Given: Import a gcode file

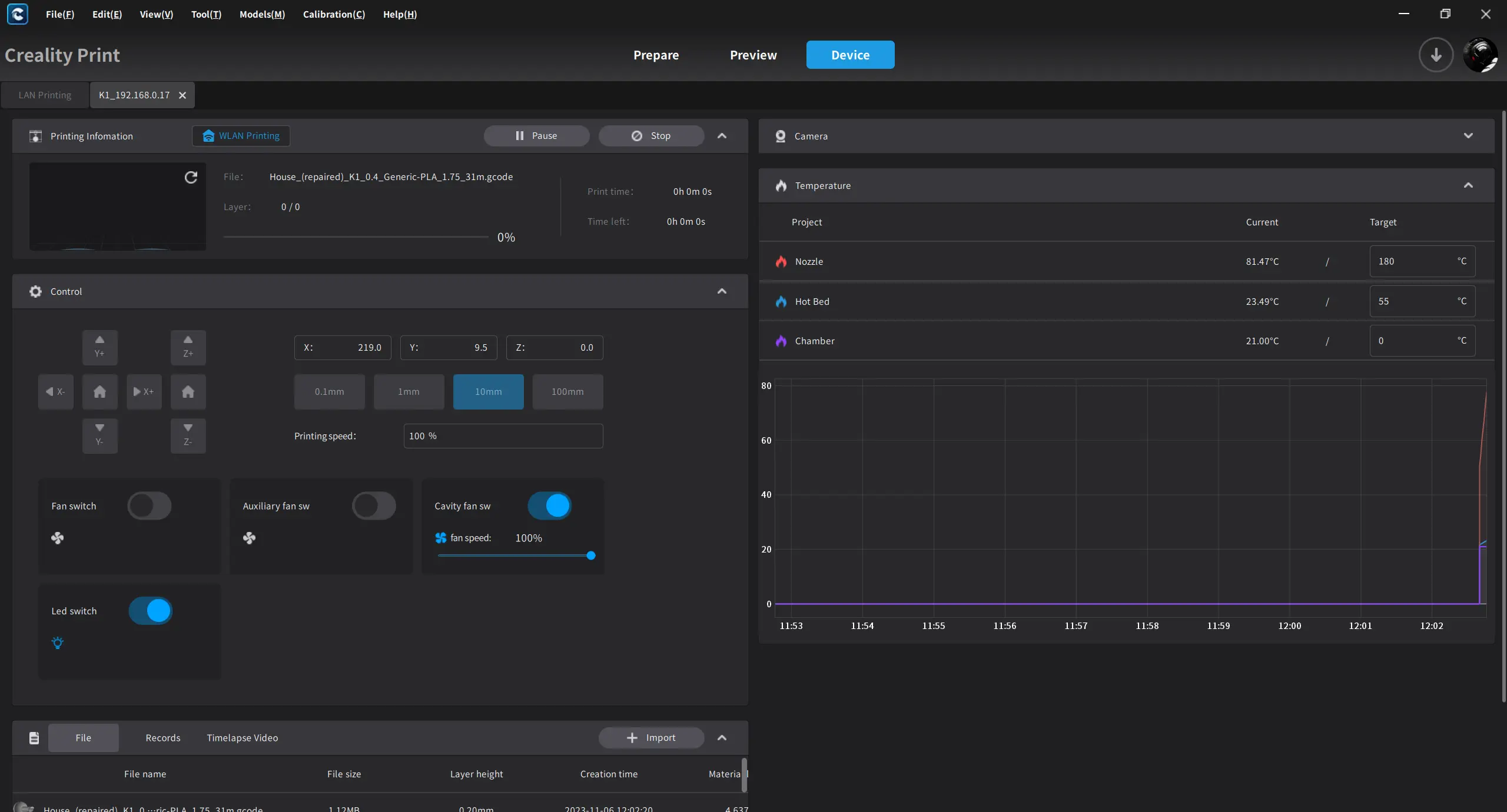Looking at the screenshot, I should 651,738.
